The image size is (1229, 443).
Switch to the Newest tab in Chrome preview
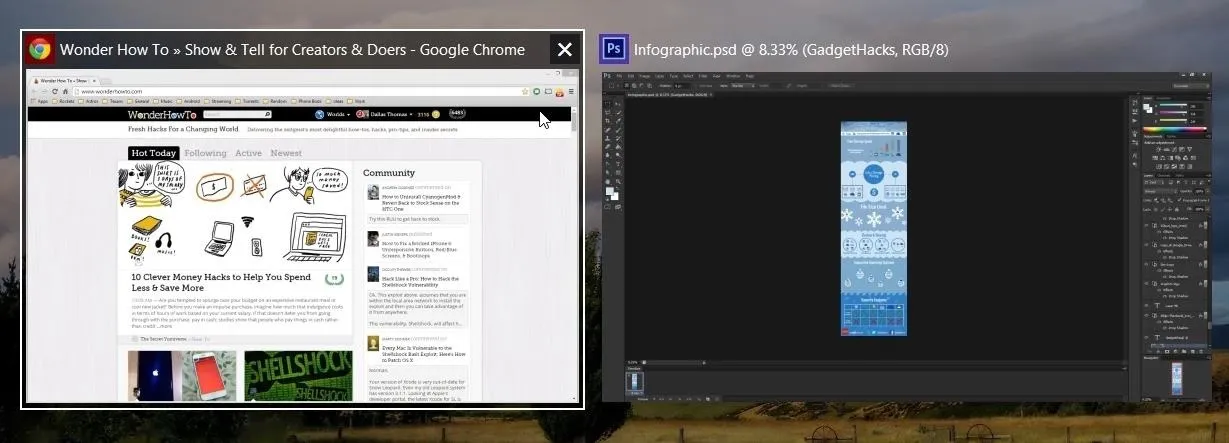(286, 153)
